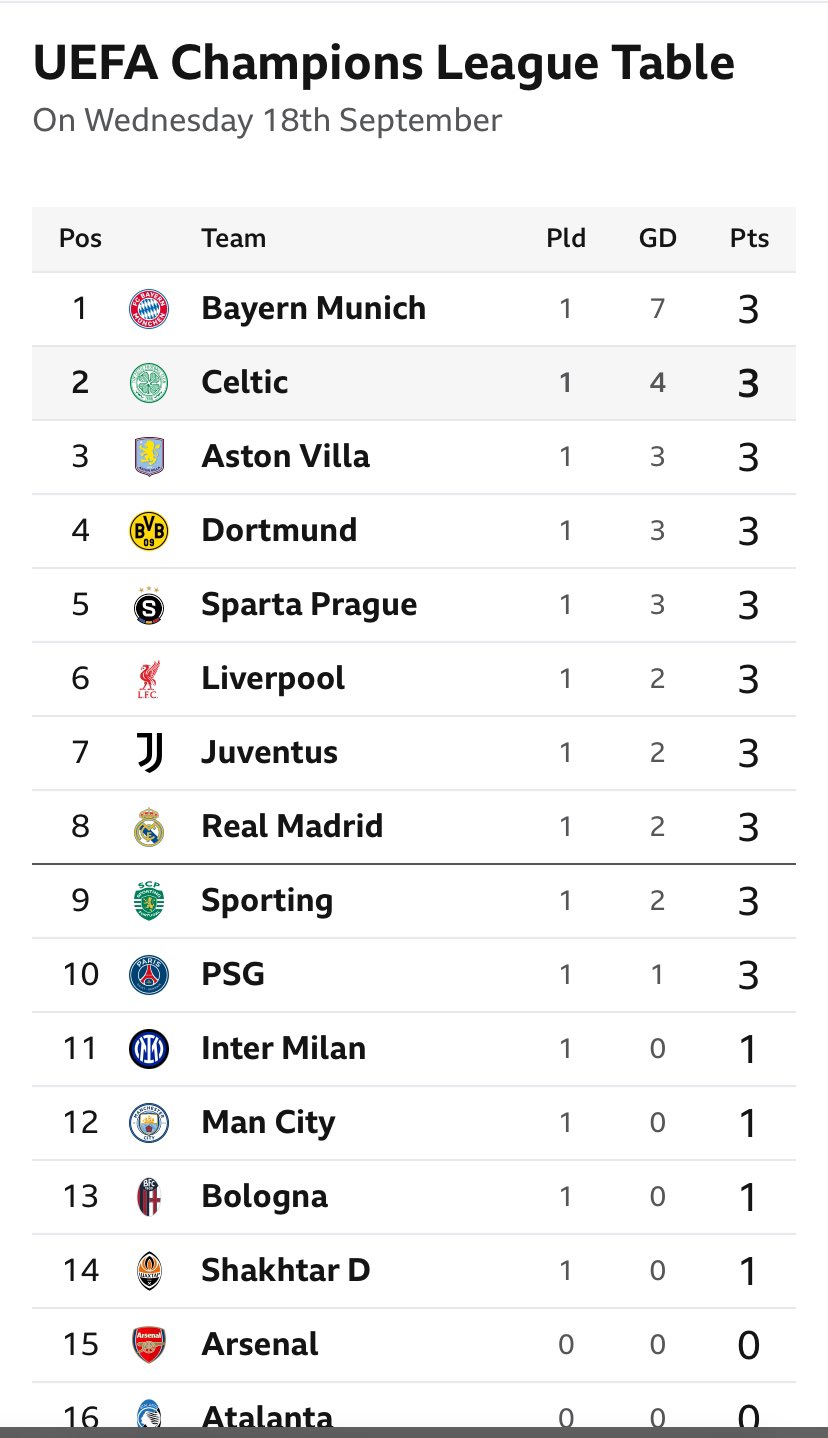
Task: Click the Team column header
Action: (233, 239)
